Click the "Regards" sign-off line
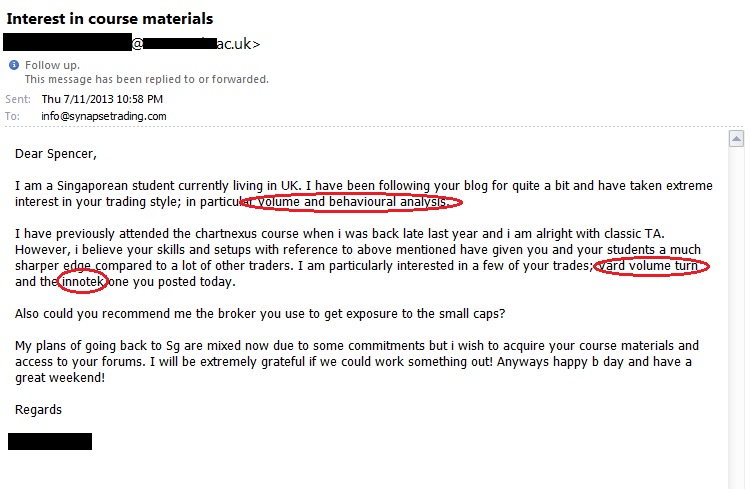This screenshot has height=489, width=750. point(39,410)
